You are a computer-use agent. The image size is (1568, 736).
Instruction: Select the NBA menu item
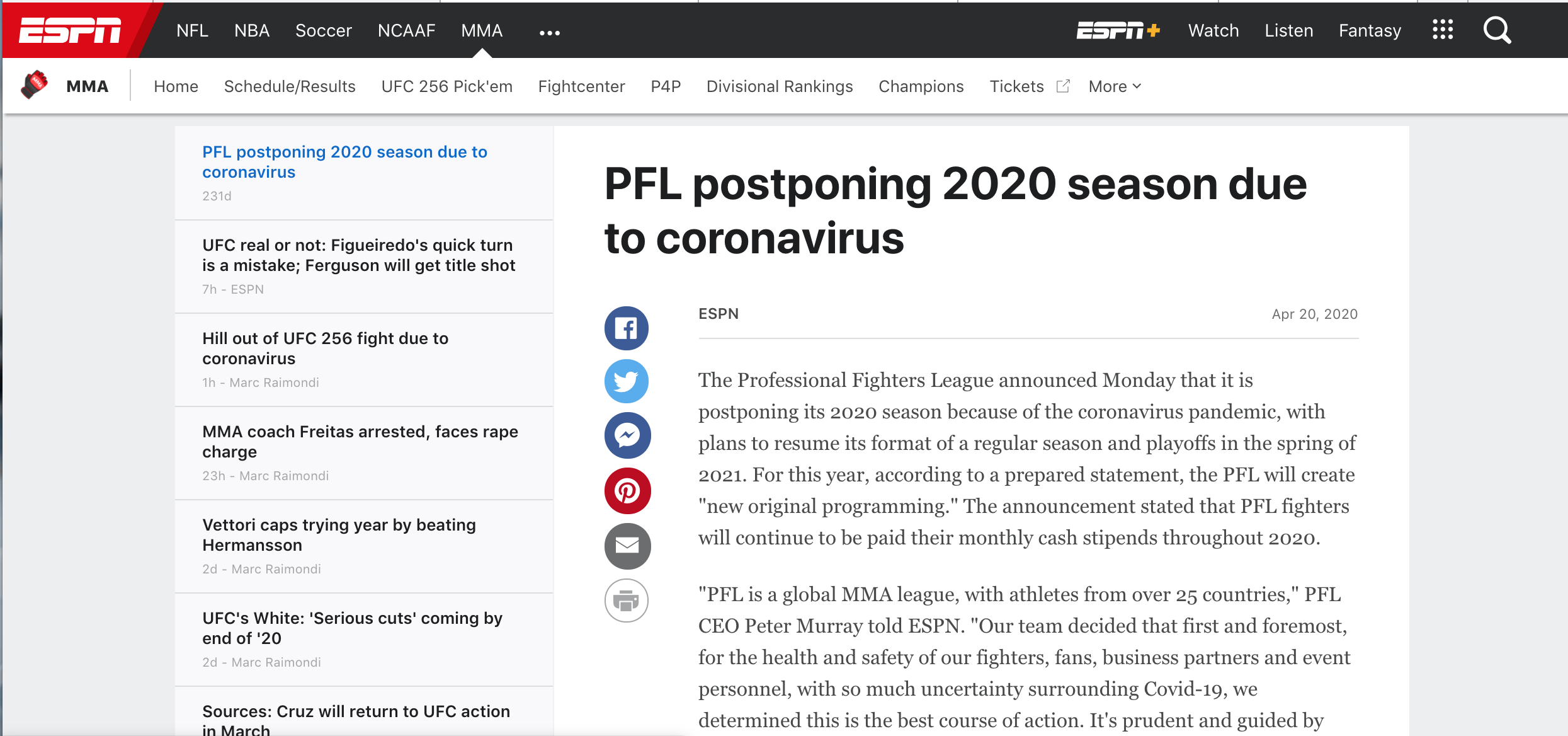[252, 30]
